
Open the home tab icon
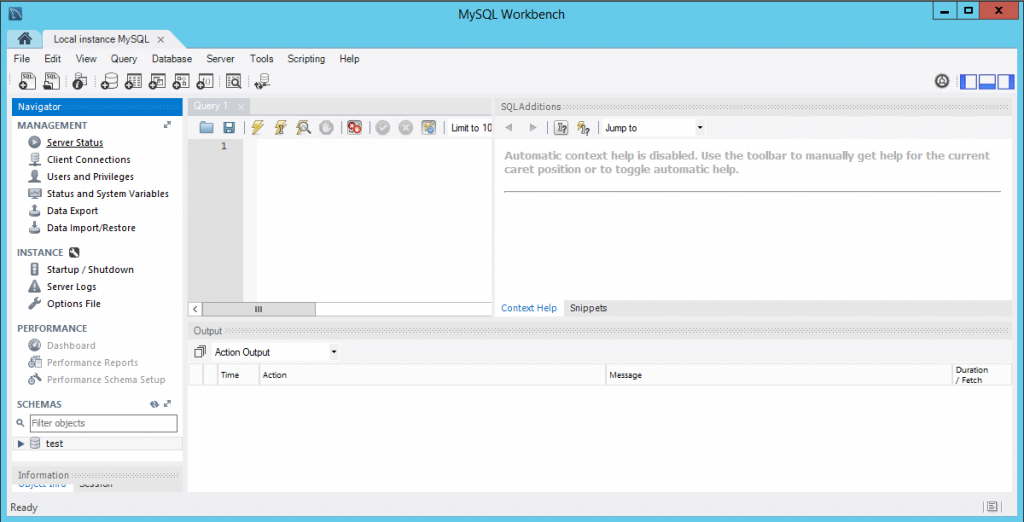[24, 39]
